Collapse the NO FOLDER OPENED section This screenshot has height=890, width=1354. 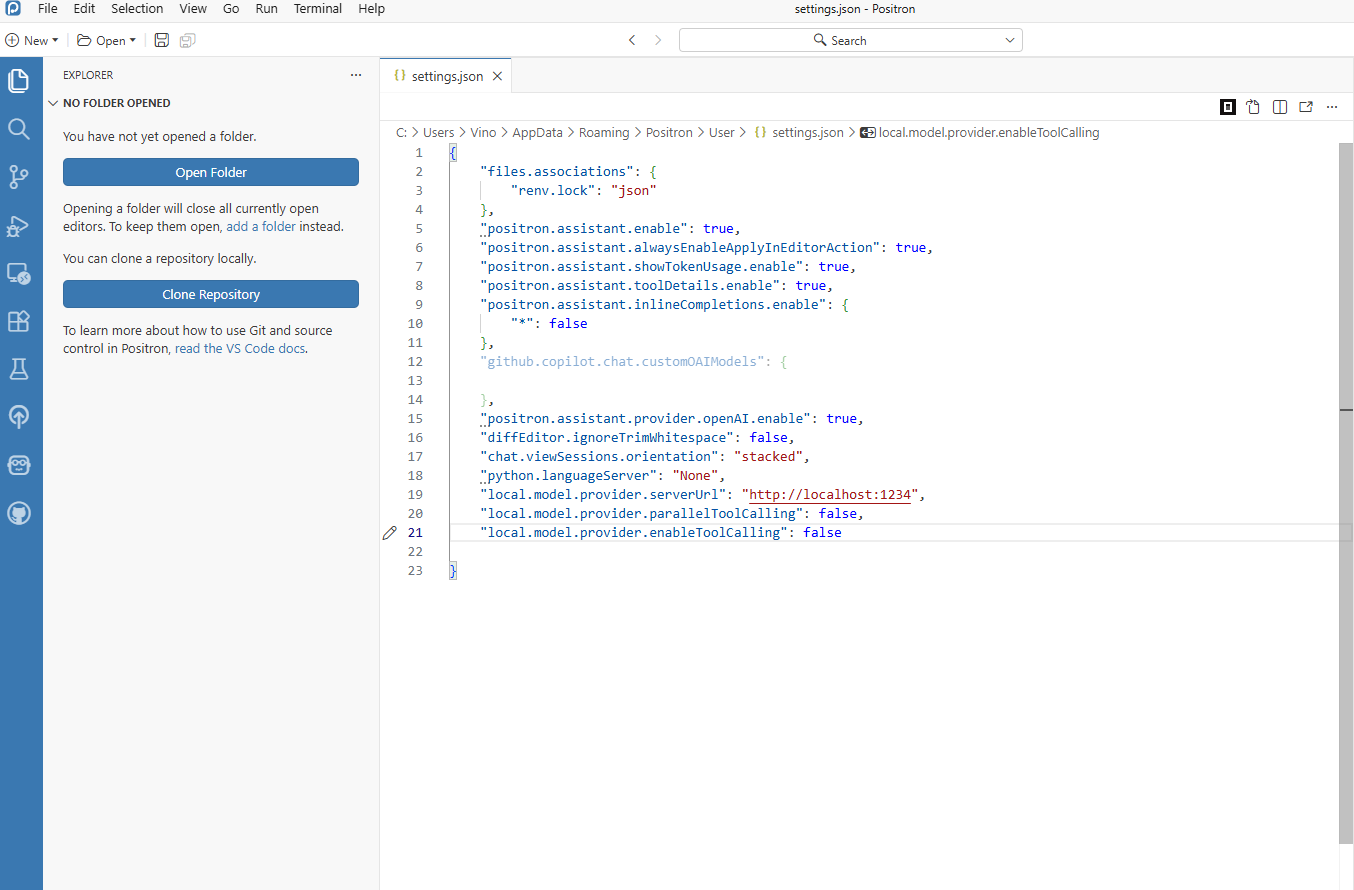click(x=53, y=103)
